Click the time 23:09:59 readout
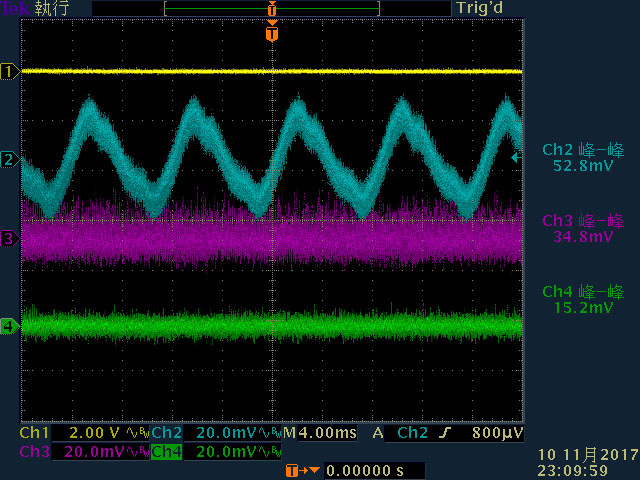Image resolution: width=640 pixels, height=480 pixels. pyautogui.click(x=572, y=471)
